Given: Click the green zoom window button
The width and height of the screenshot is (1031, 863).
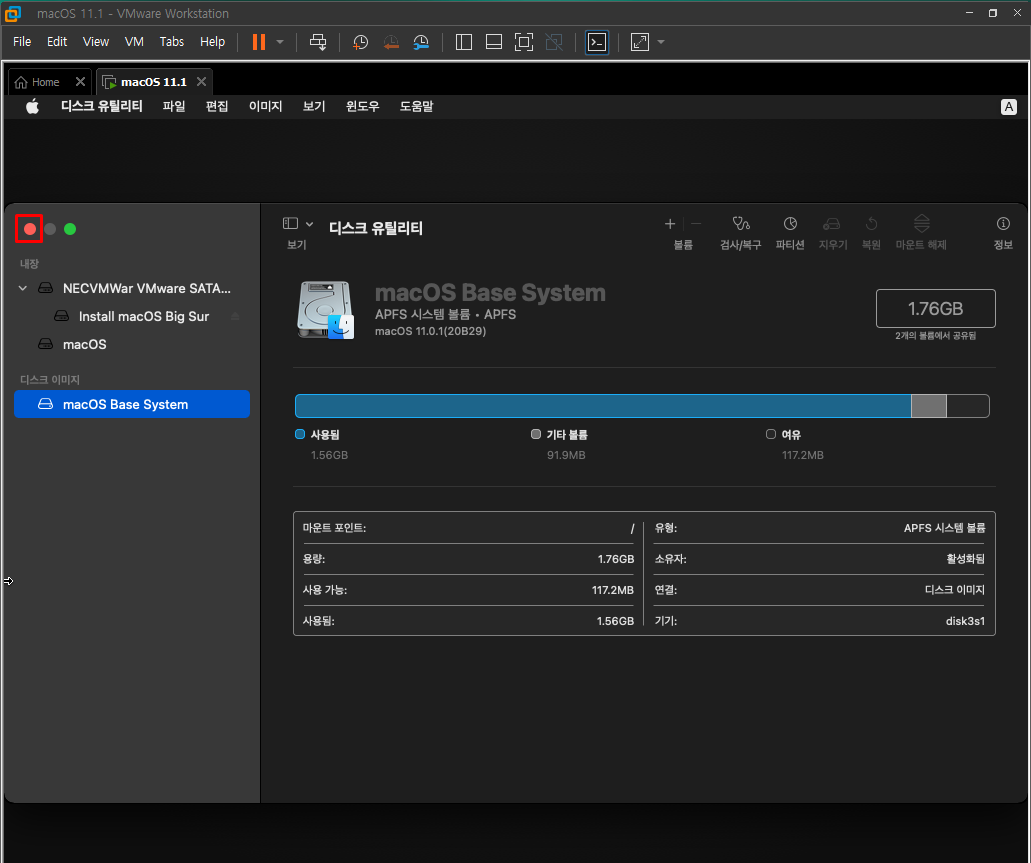Looking at the screenshot, I should pyautogui.click(x=70, y=229).
